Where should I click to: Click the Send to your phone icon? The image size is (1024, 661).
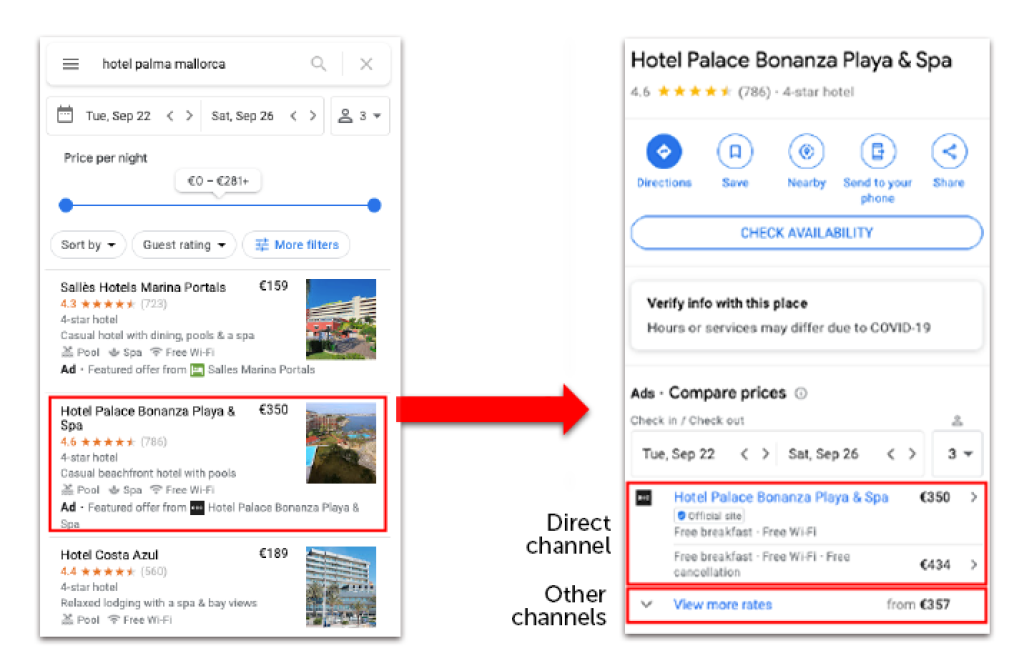coord(877,152)
